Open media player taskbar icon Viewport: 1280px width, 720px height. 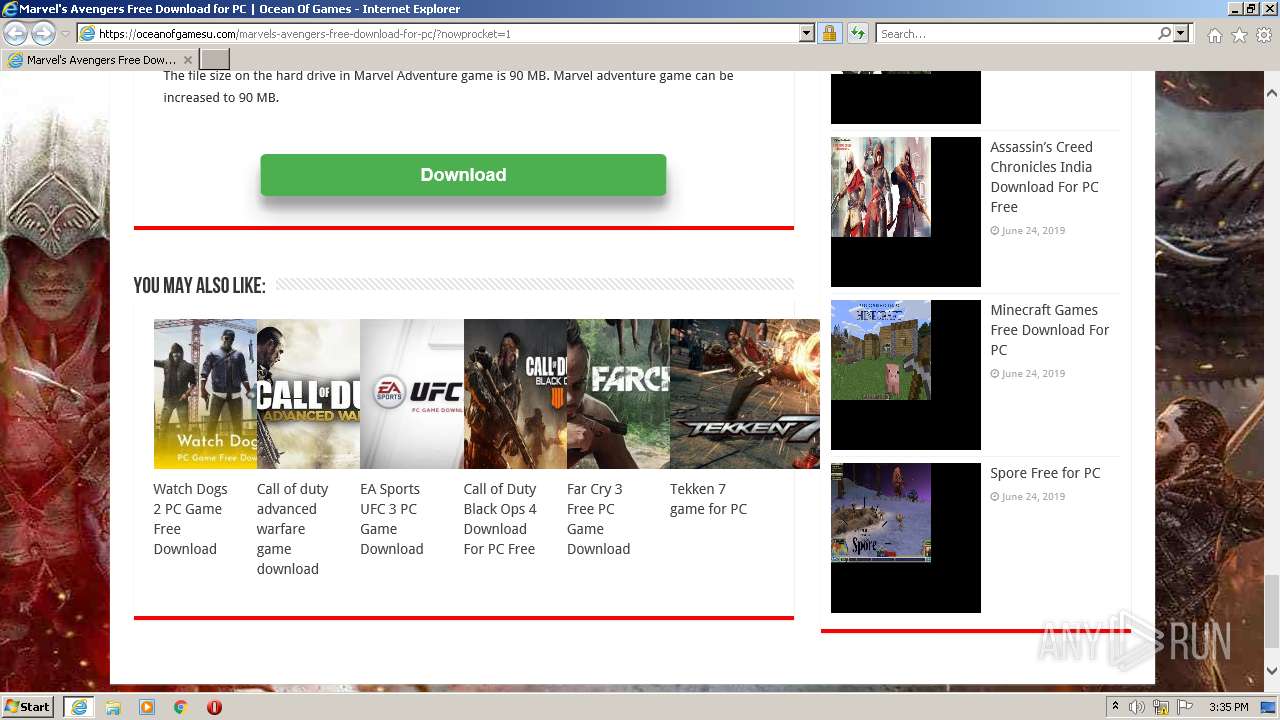tap(147, 707)
